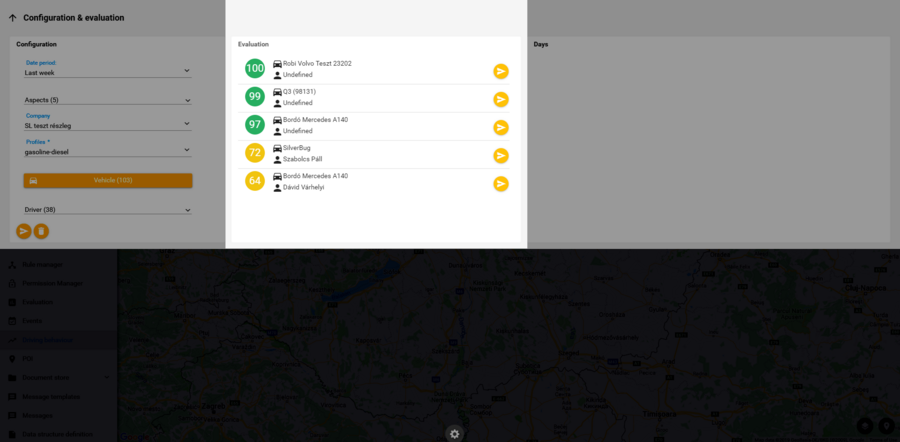Clear configuration with trash icon

41,231
